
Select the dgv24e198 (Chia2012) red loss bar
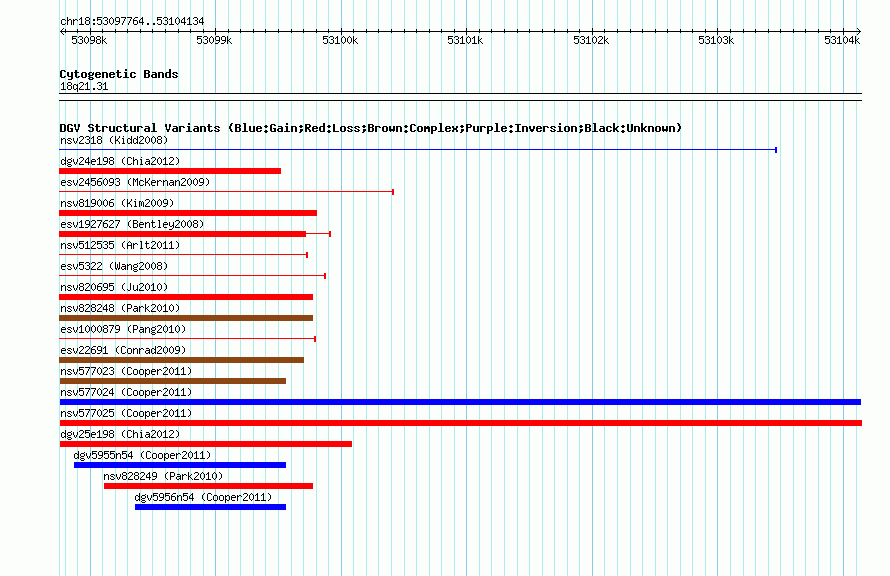(170, 171)
